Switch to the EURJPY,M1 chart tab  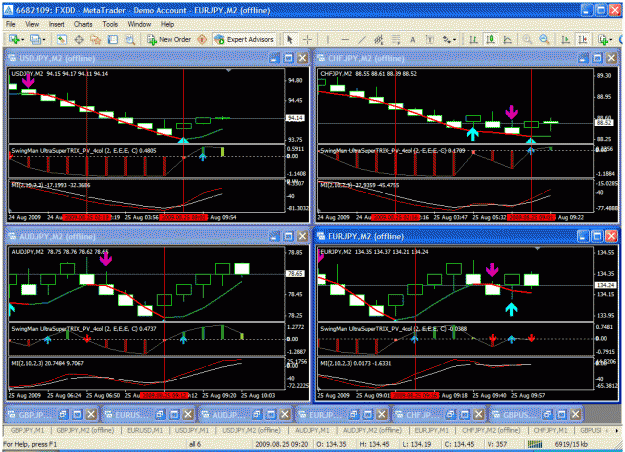[x=431, y=430]
